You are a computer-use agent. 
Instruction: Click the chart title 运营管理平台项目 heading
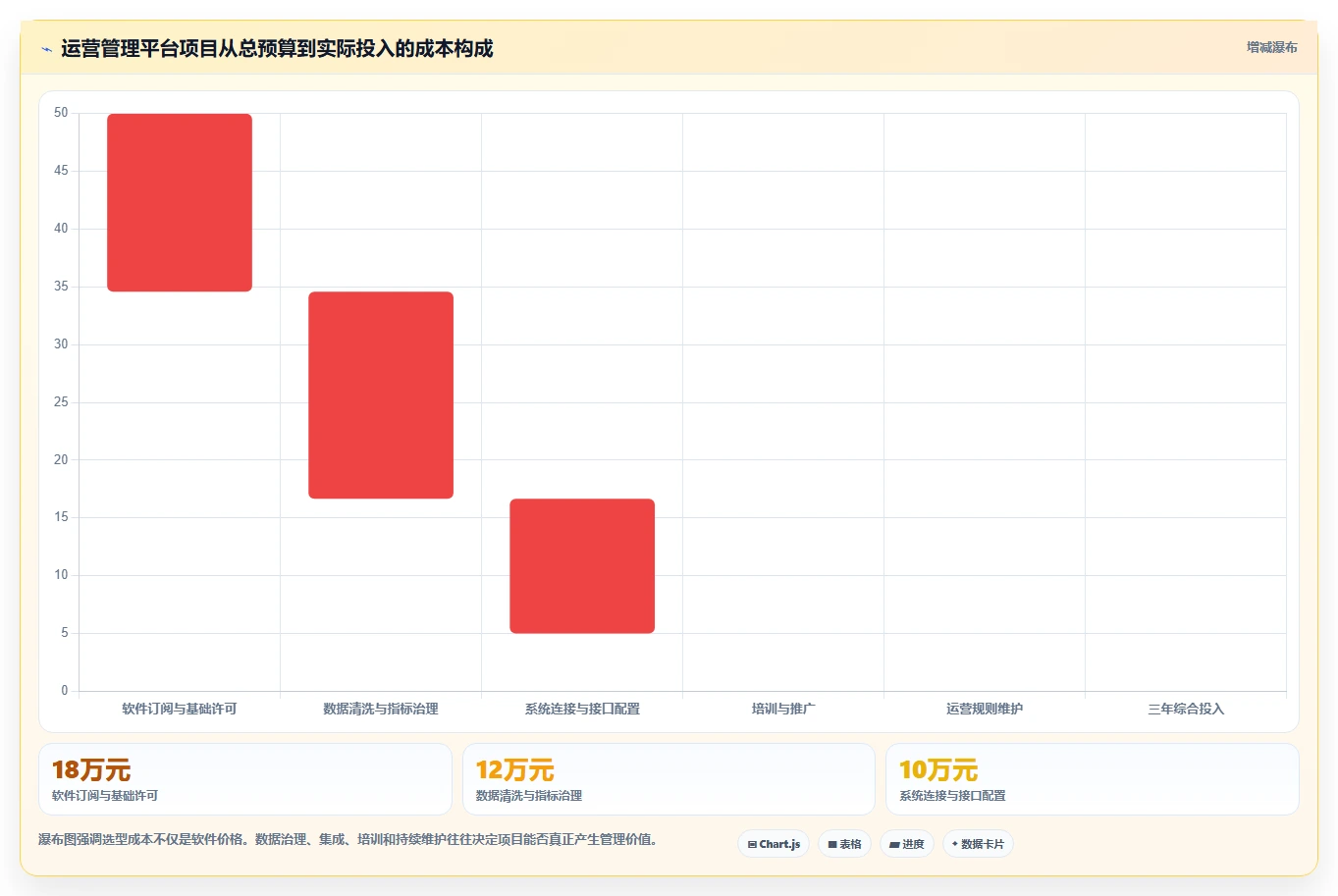tap(277, 49)
